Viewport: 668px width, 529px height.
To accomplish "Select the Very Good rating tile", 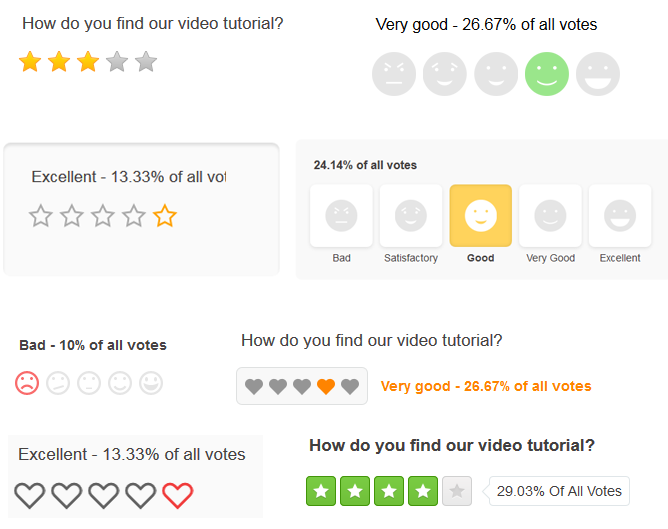I will click(x=550, y=216).
